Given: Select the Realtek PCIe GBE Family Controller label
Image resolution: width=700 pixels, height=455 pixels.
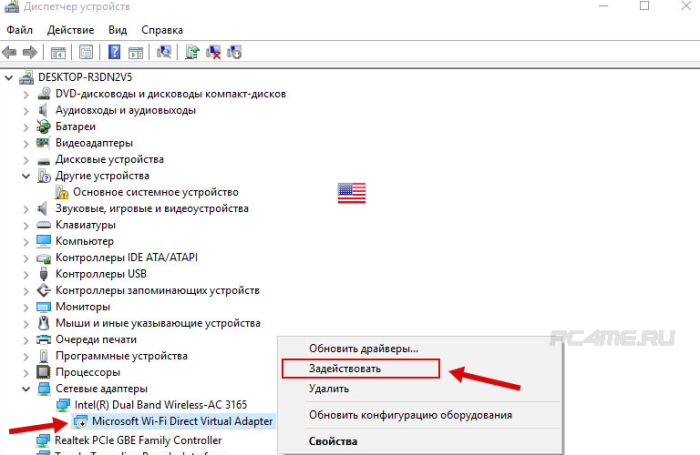Looking at the screenshot, I should (138, 440).
